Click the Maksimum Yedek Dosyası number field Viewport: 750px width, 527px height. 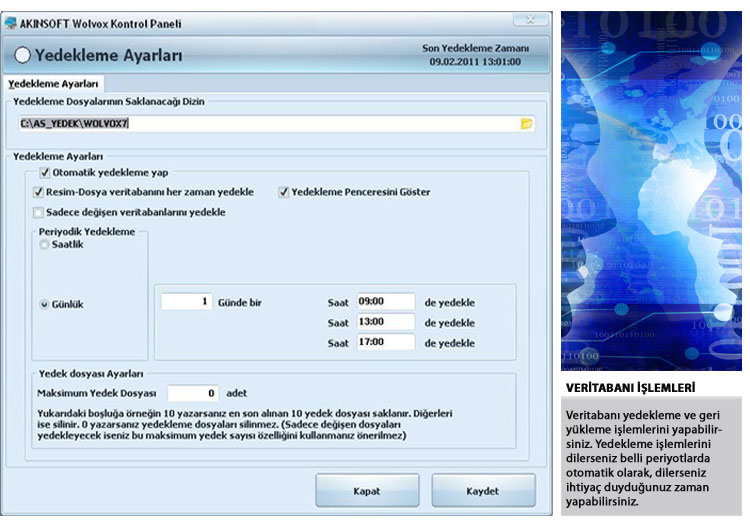click(x=192, y=393)
